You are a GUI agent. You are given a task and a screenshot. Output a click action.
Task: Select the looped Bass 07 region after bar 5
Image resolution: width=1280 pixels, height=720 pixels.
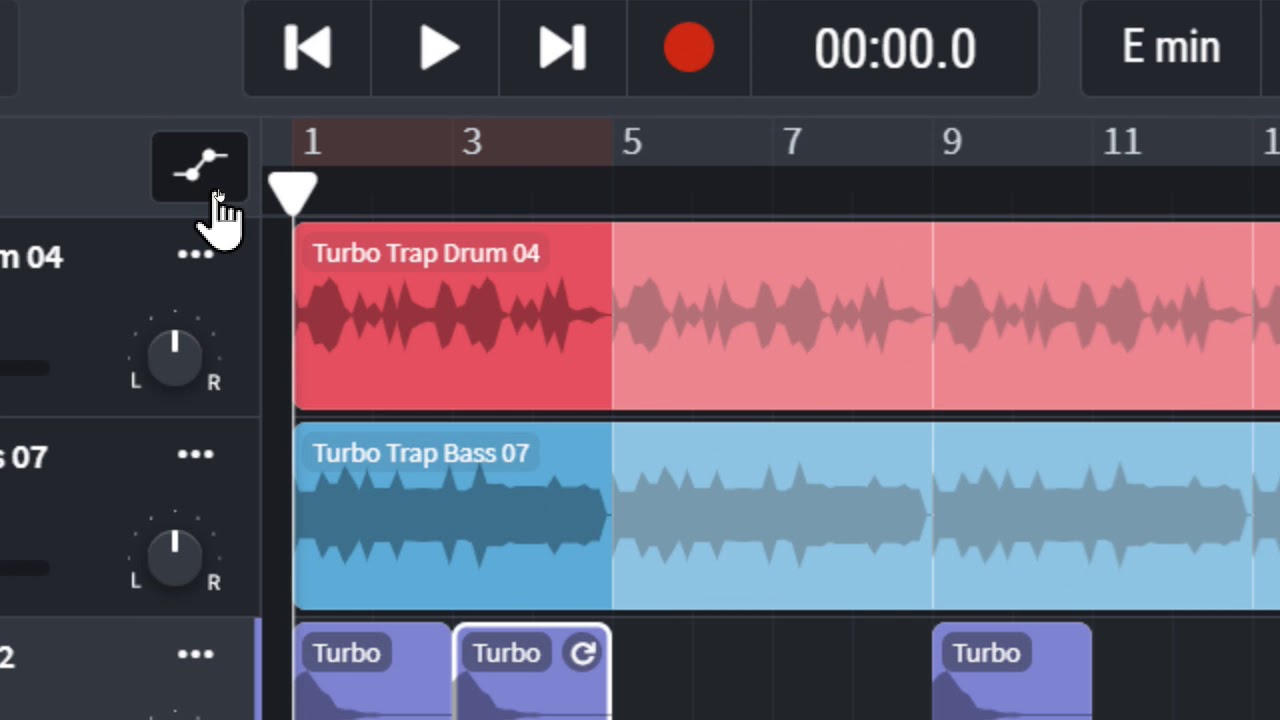[x=772, y=516]
